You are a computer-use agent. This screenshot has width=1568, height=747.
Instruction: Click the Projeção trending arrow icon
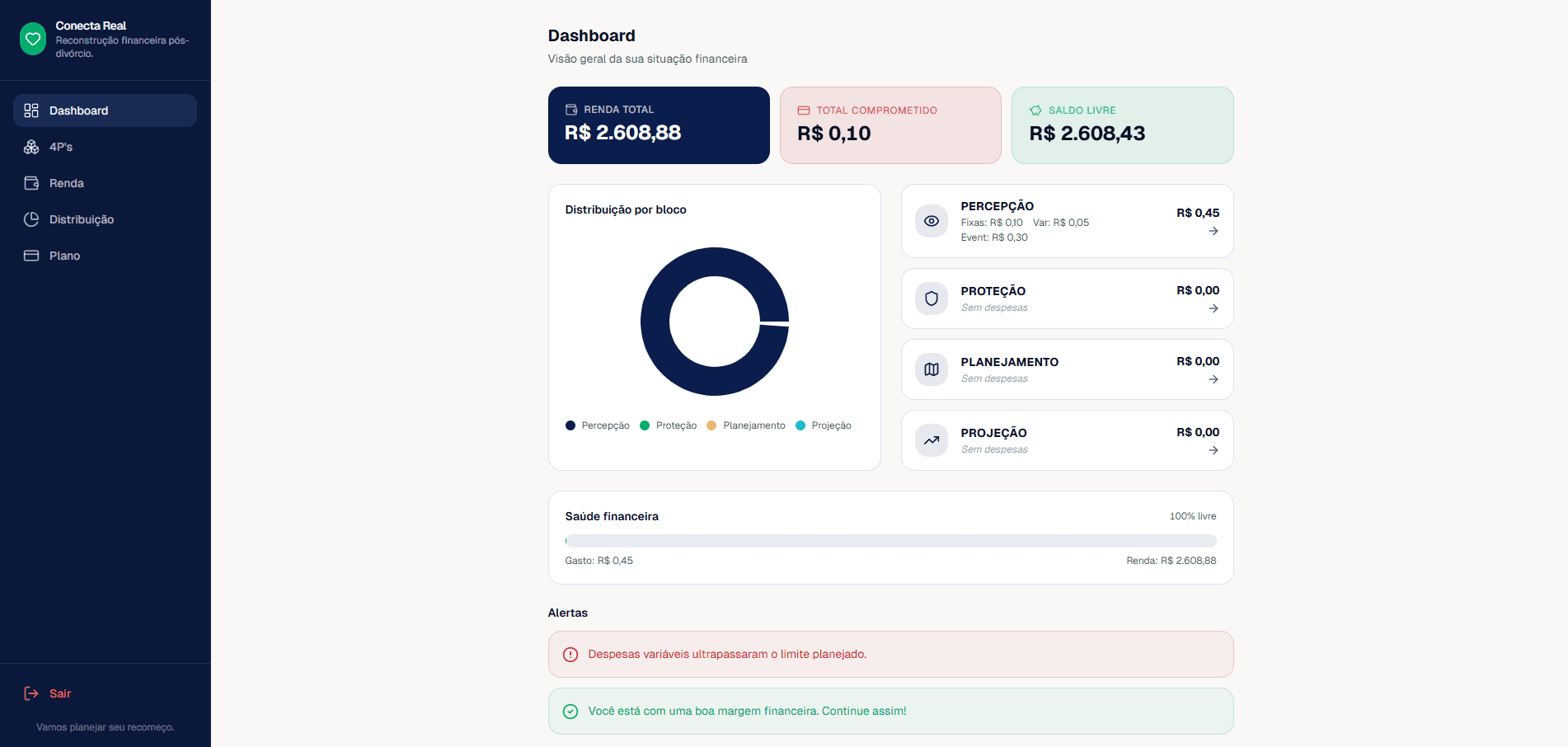click(x=932, y=440)
